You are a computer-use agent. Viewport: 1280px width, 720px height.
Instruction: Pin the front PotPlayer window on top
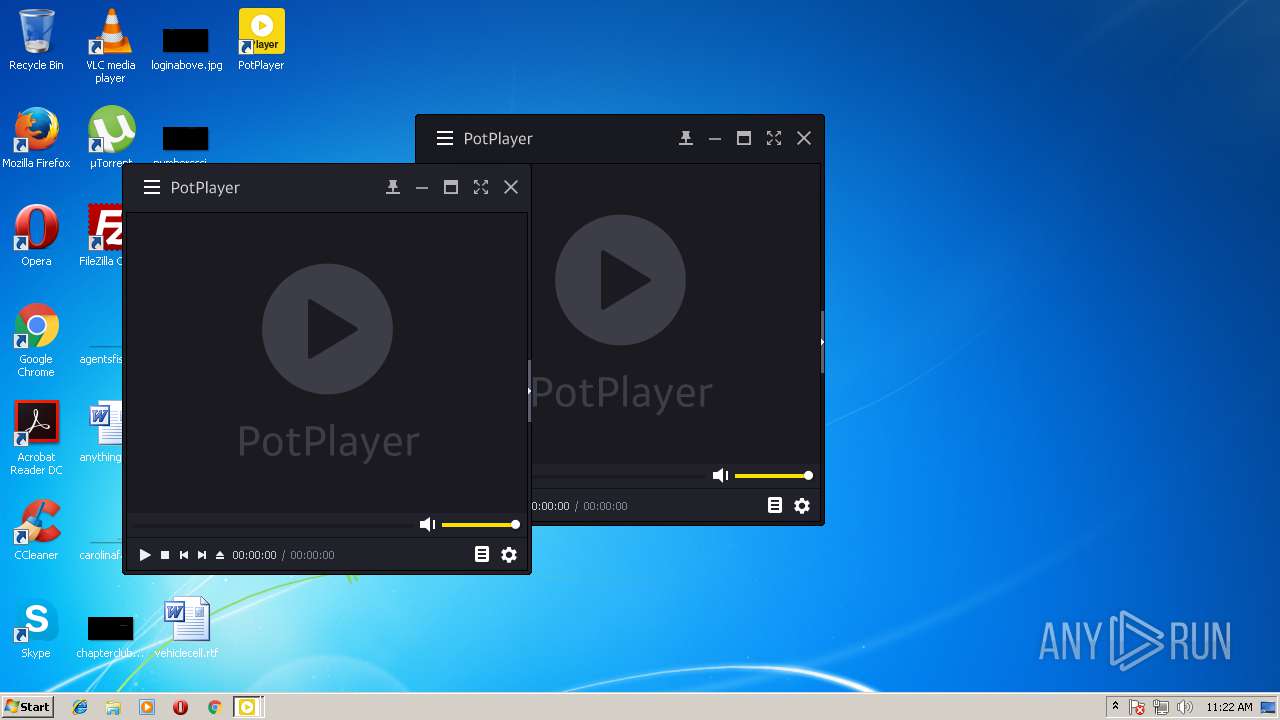pyautogui.click(x=393, y=187)
